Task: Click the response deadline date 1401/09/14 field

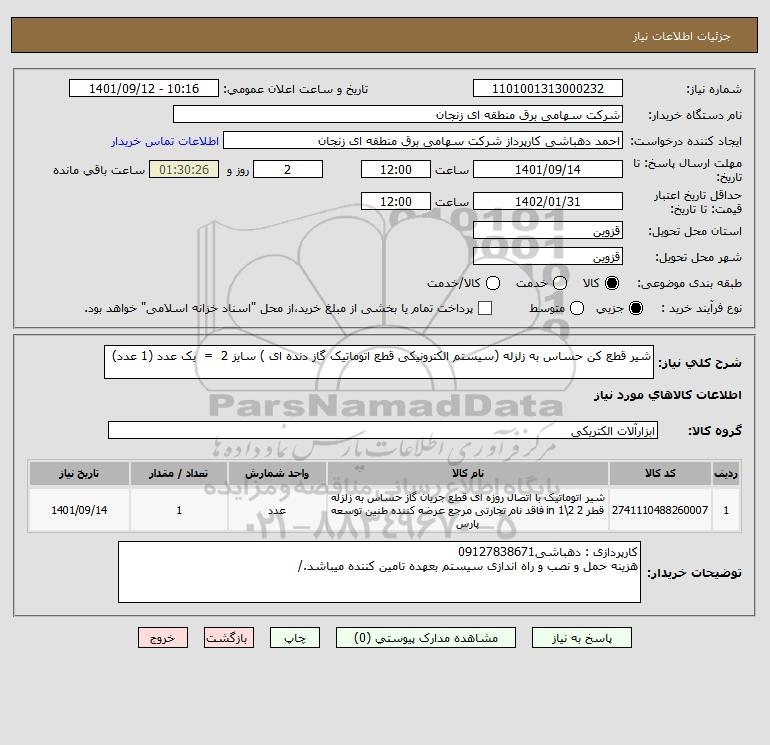Action: pyautogui.click(x=548, y=169)
